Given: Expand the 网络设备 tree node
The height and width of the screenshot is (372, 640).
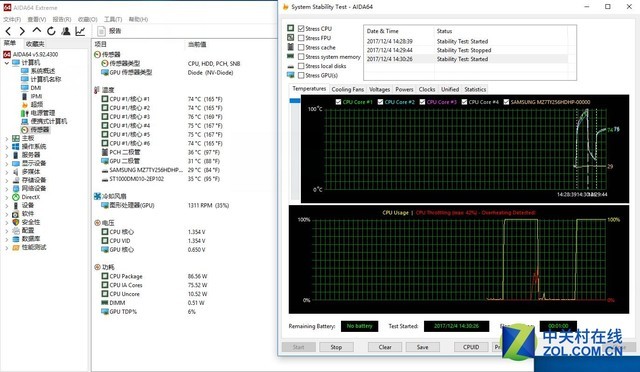Looking at the screenshot, I should (x=7, y=189).
